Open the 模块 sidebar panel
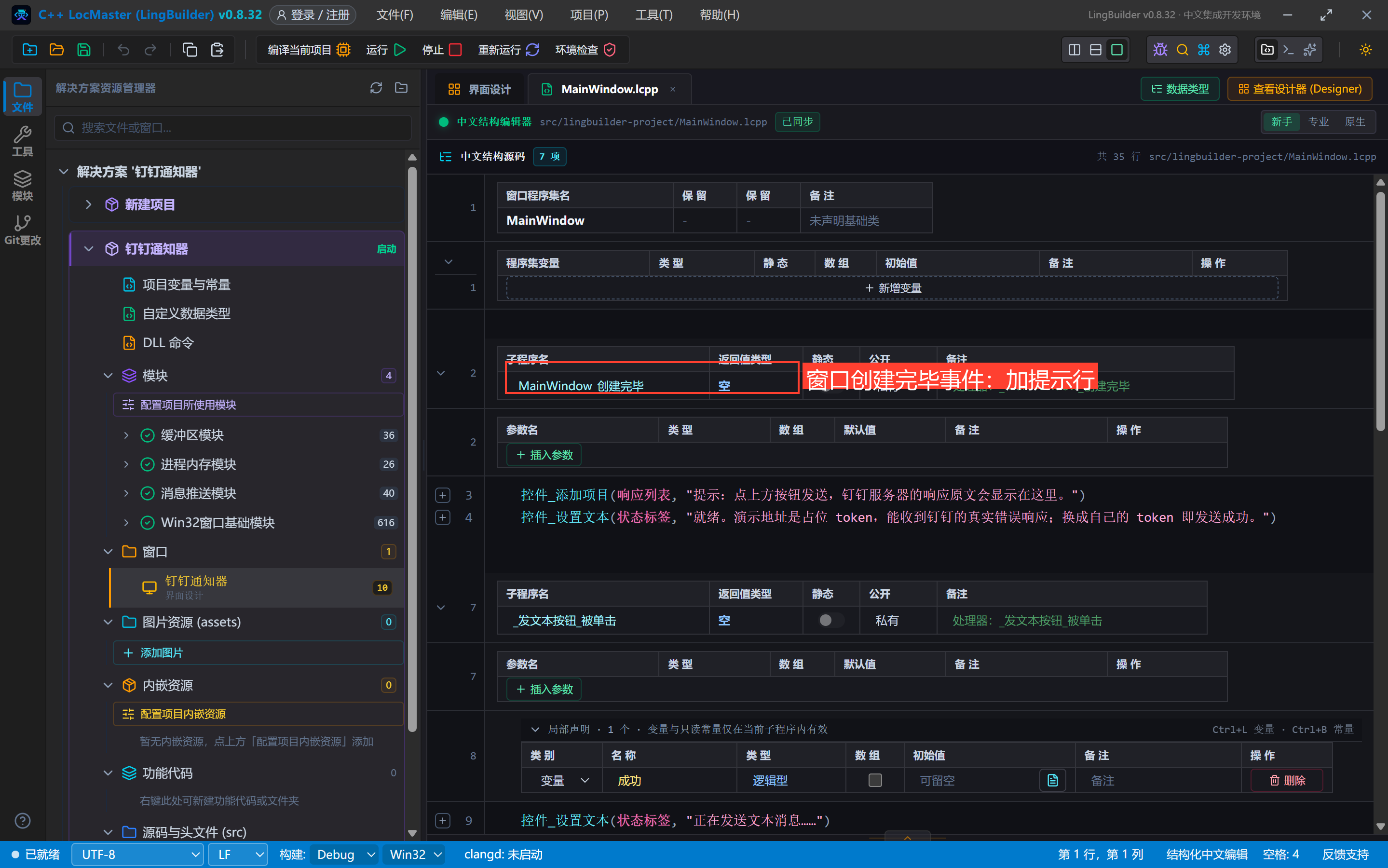 click(x=22, y=186)
